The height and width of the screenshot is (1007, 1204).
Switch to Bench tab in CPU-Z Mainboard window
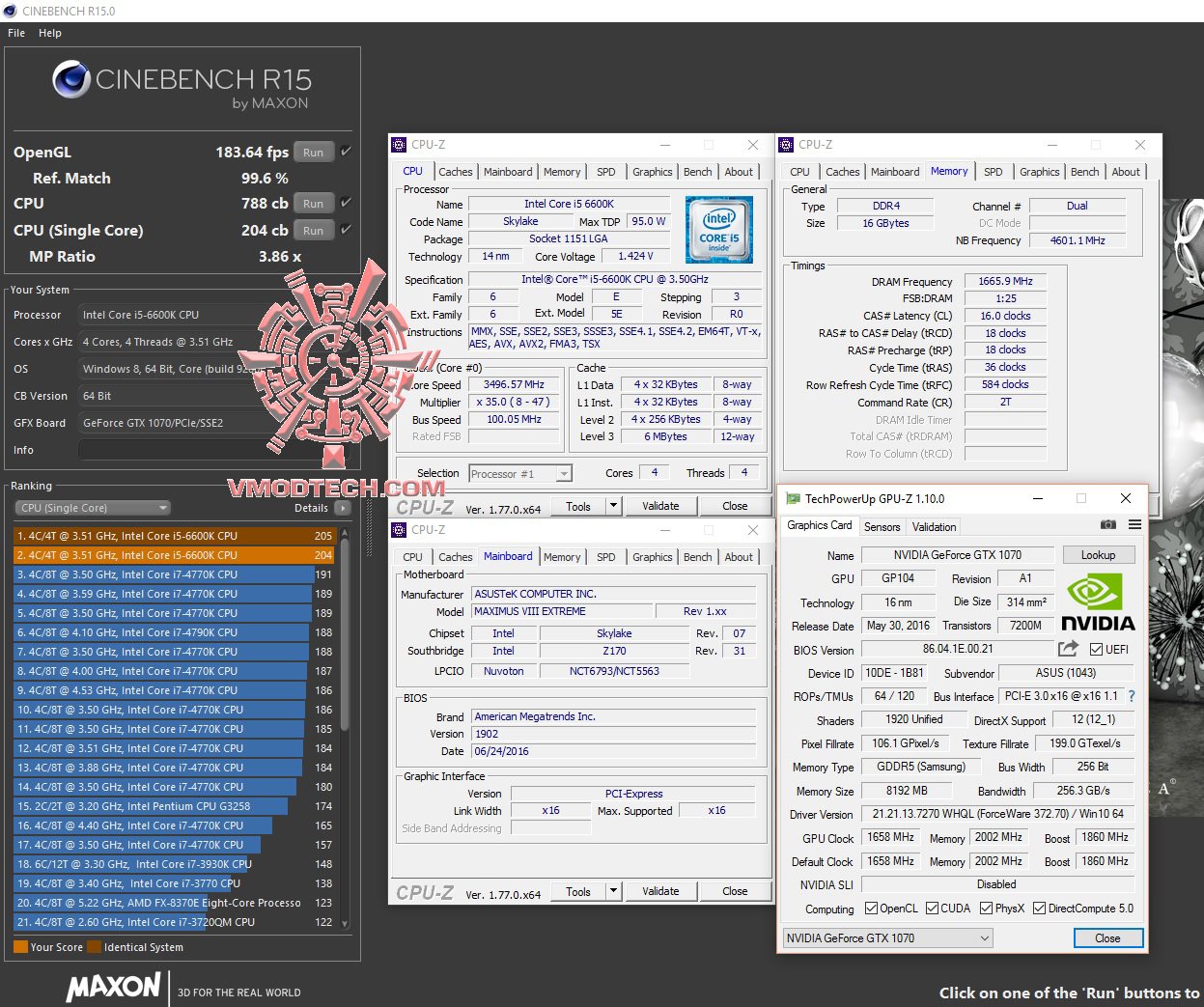pyautogui.click(x=698, y=557)
